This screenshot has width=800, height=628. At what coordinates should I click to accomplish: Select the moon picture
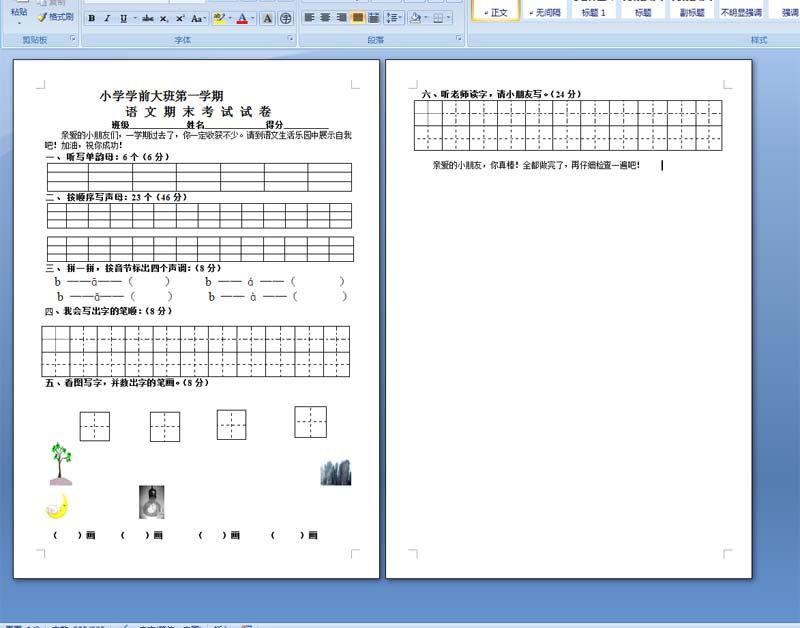[57, 506]
